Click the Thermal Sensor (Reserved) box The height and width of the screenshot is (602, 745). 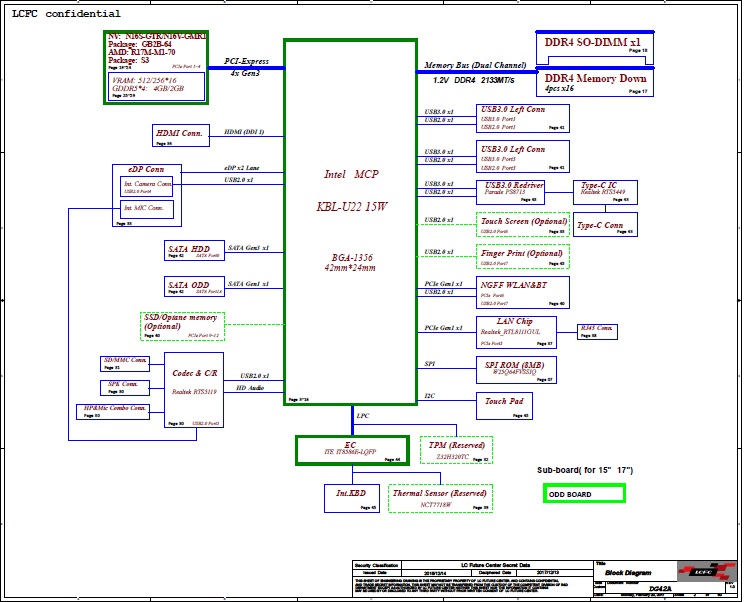[440, 497]
